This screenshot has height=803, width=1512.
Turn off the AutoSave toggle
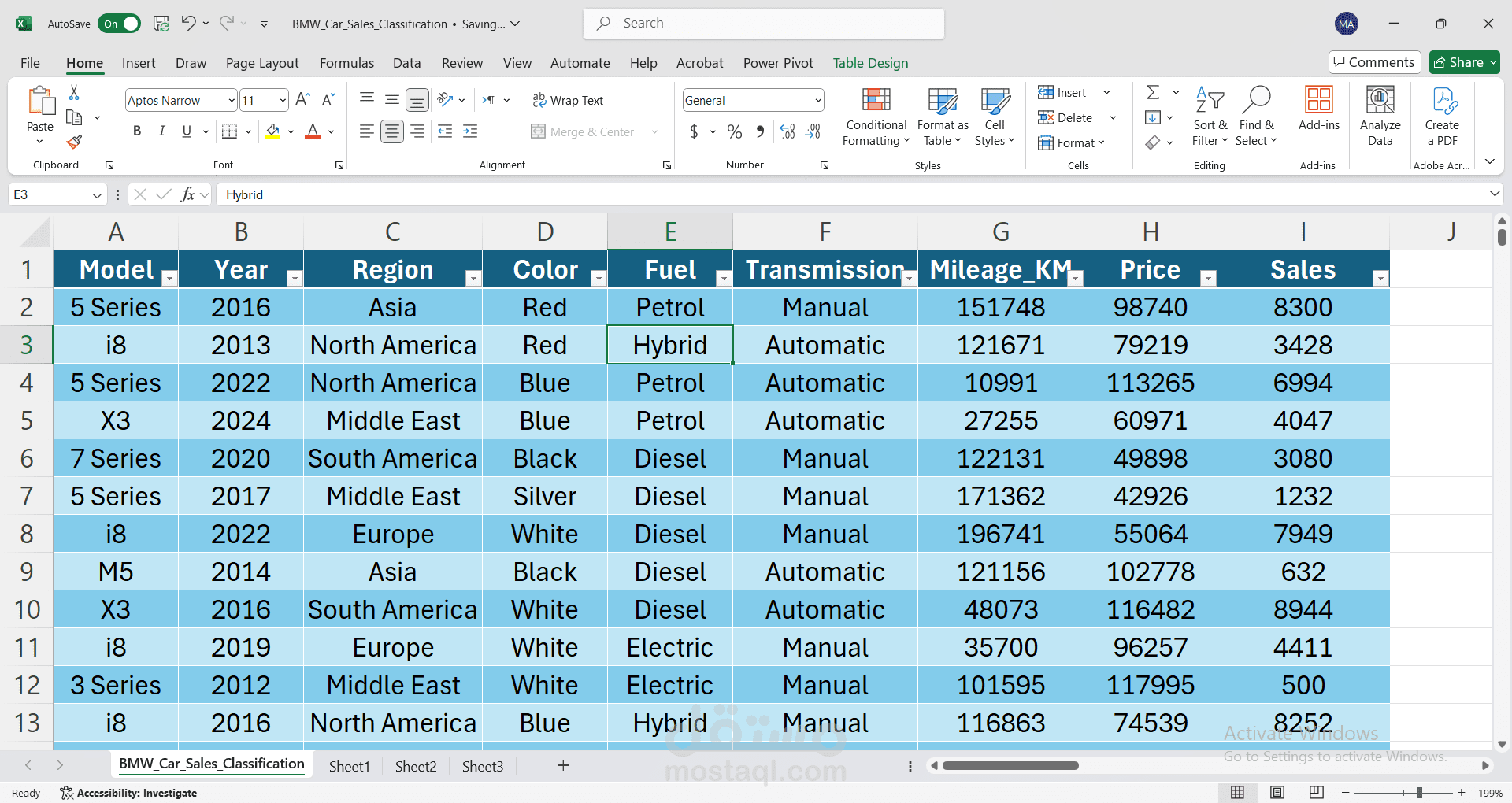[119, 24]
